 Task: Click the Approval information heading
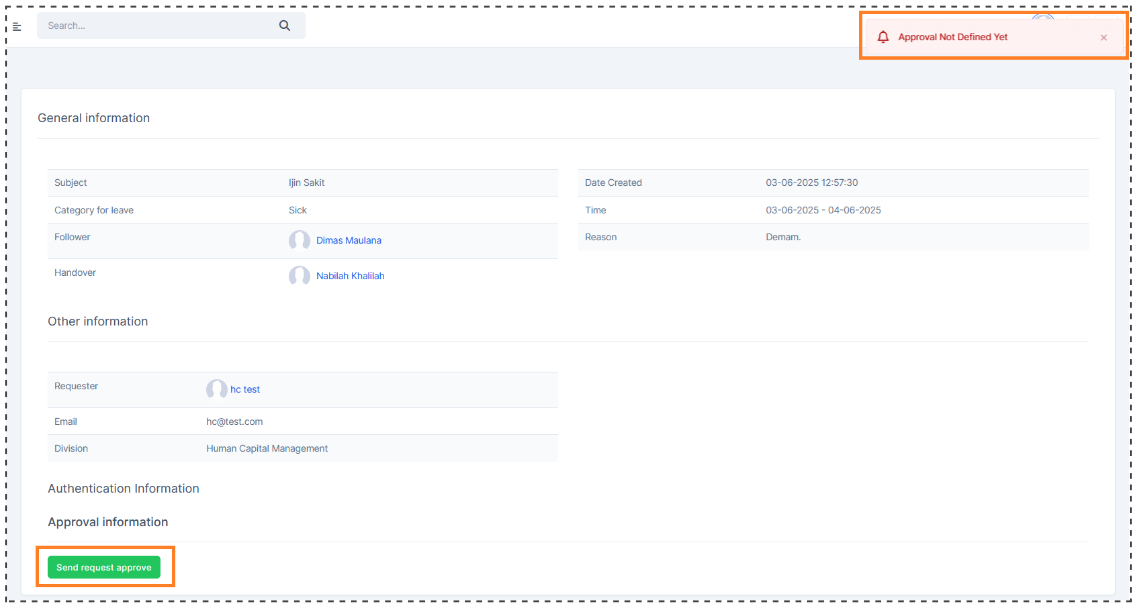coord(108,522)
